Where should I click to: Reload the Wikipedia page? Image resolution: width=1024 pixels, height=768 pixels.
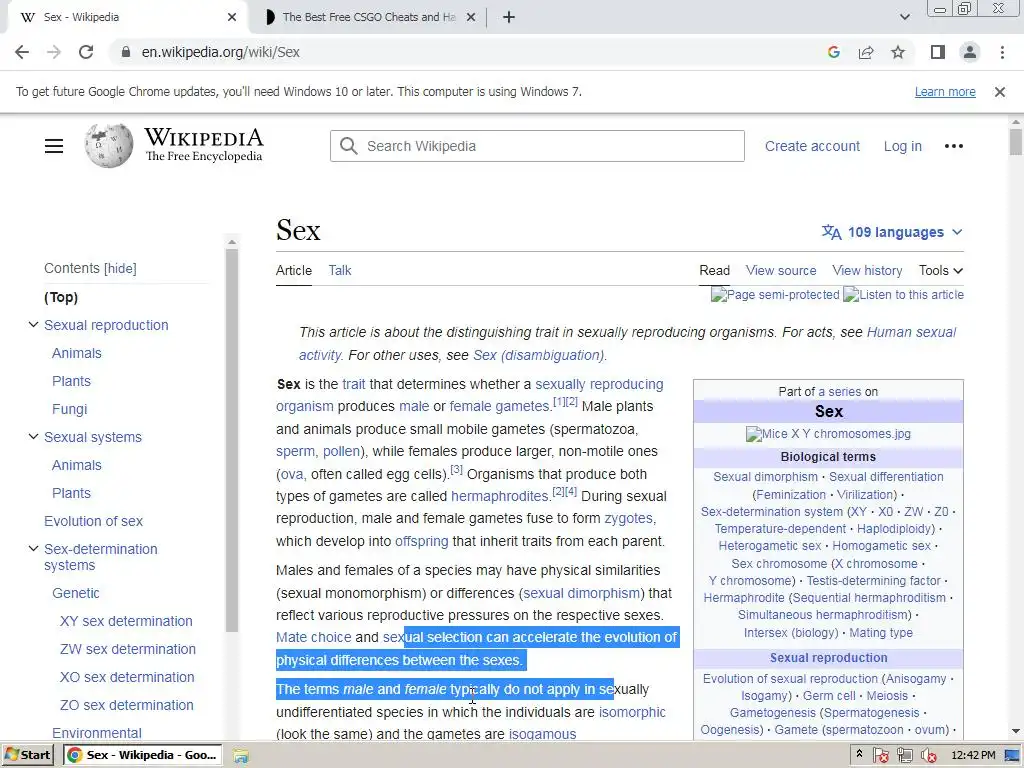tap(86, 52)
